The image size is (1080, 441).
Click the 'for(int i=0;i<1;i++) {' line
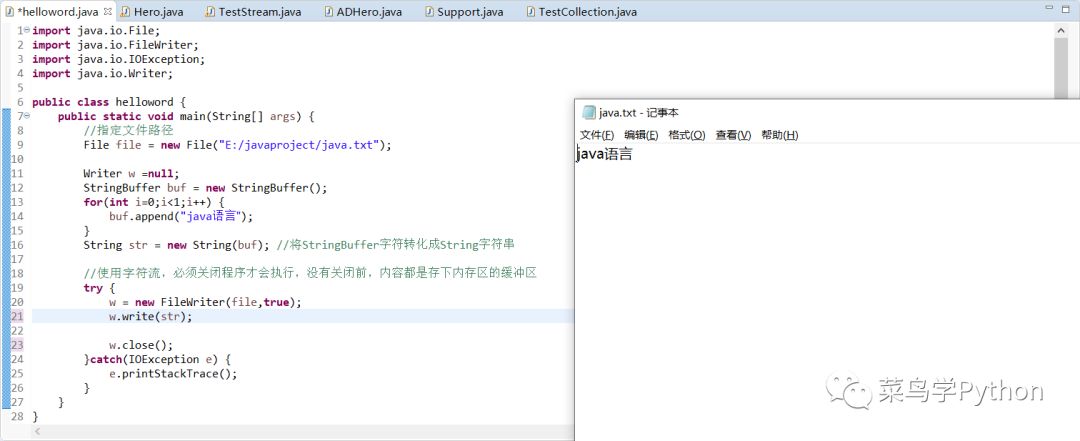[x=154, y=202]
